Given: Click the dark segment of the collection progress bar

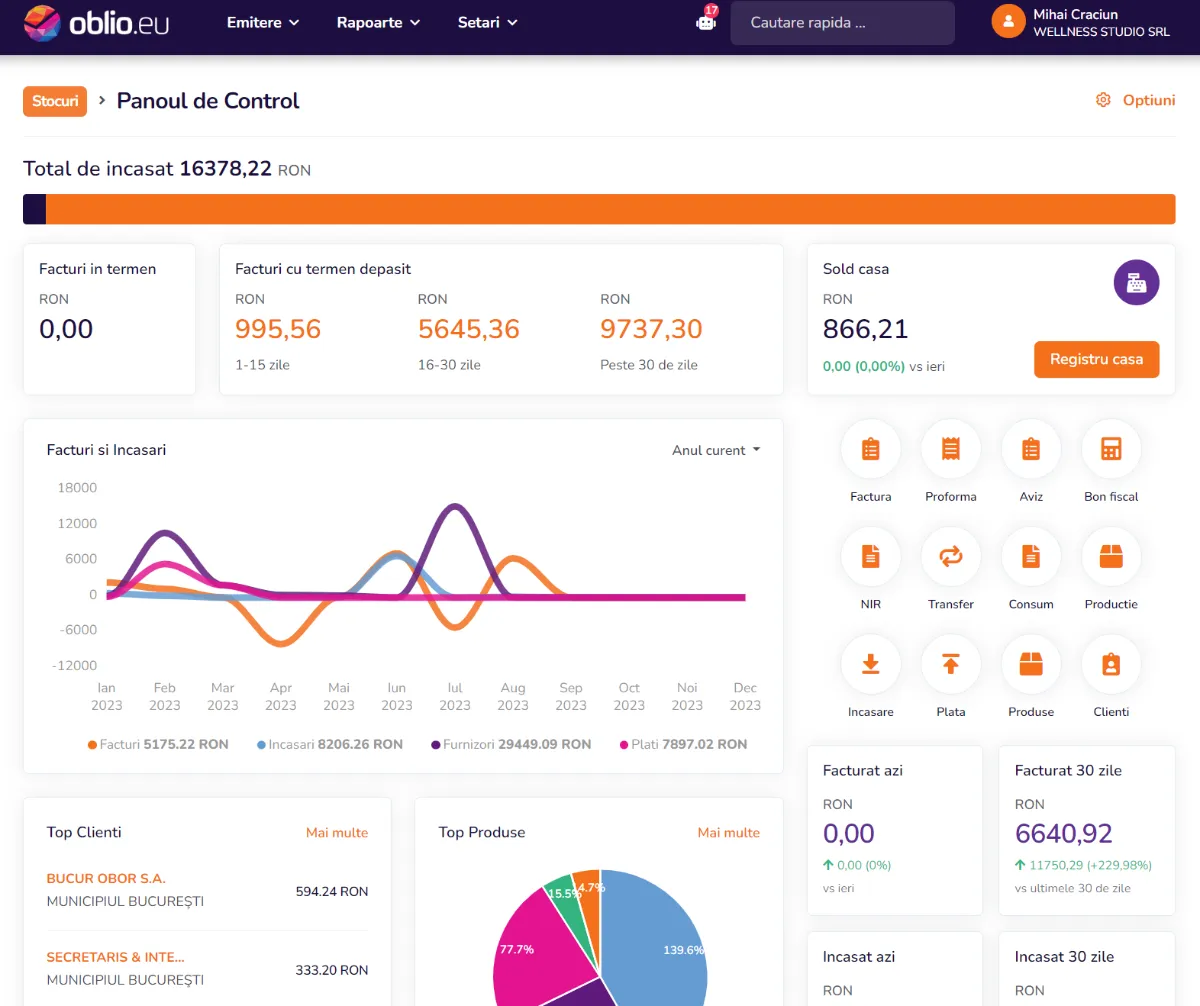Looking at the screenshot, I should pyautogui.click(x=35, y=209).
